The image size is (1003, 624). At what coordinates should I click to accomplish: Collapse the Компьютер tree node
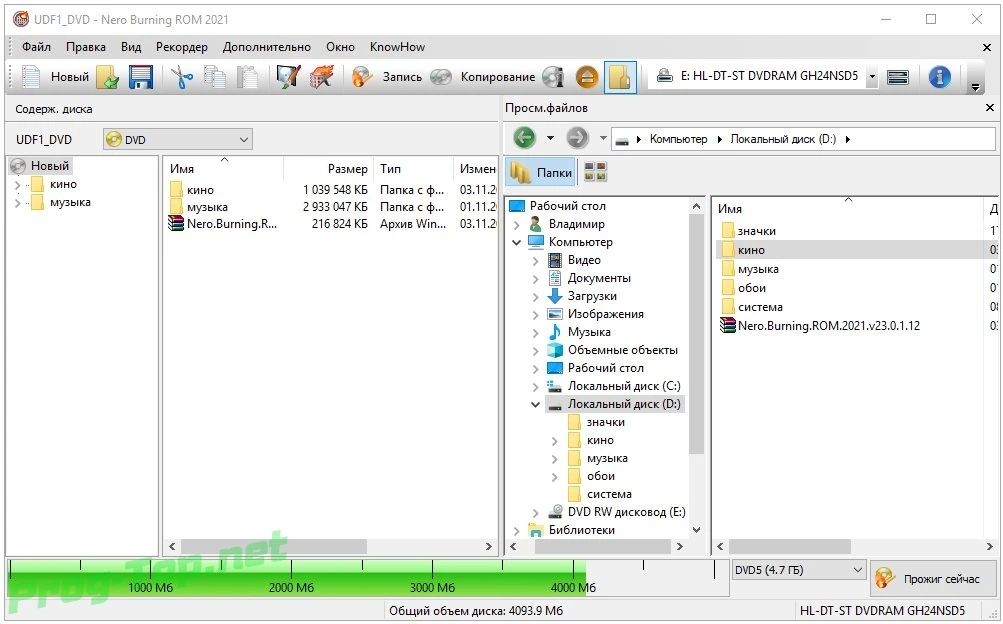[517, 242]
